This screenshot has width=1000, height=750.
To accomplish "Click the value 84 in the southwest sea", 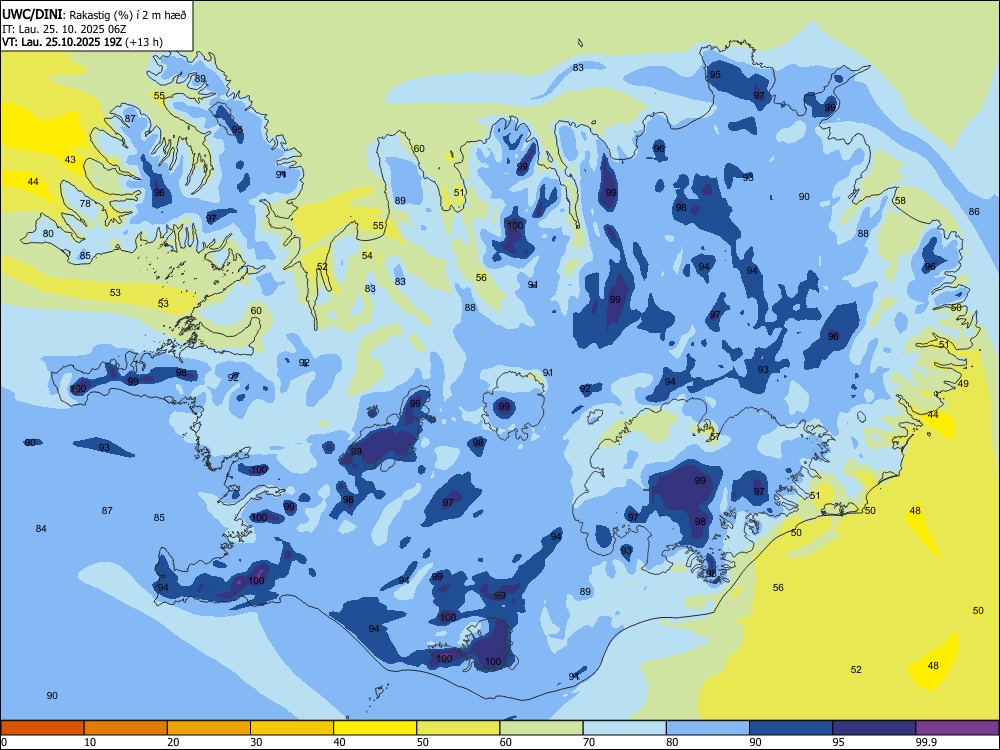I will [41, 529].
